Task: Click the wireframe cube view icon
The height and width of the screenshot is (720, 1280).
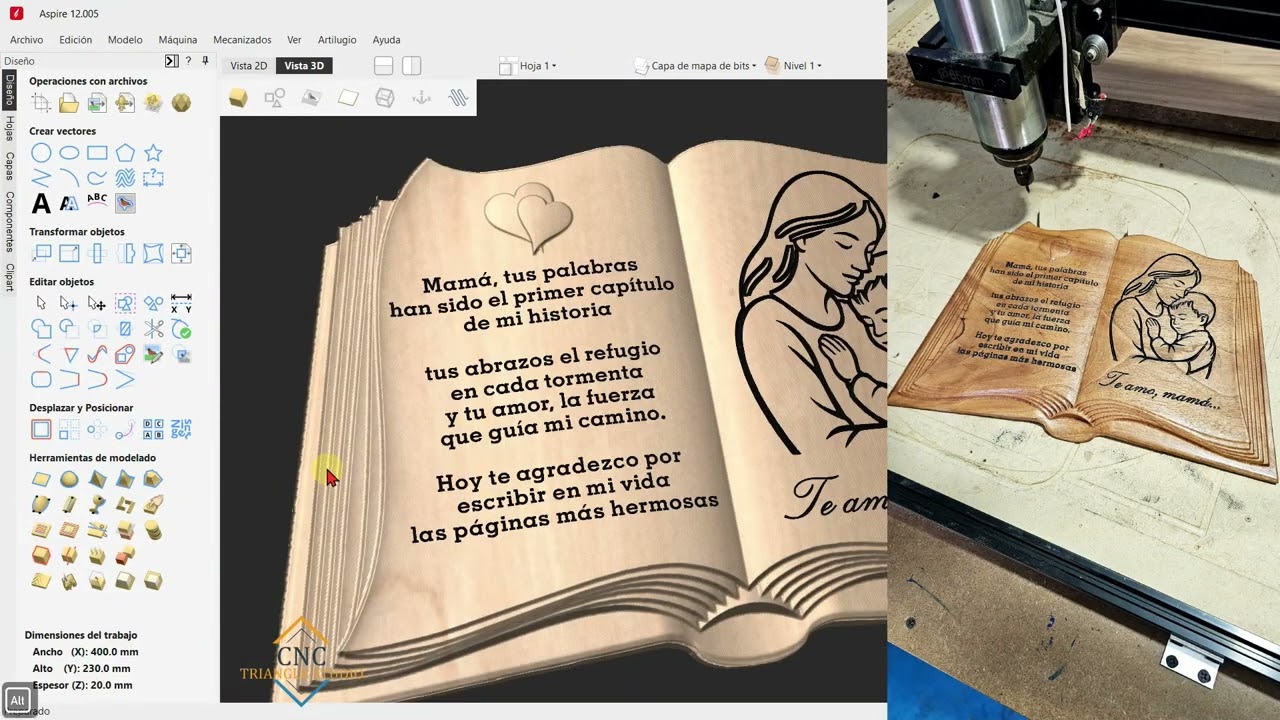Action: coord(384,97)
